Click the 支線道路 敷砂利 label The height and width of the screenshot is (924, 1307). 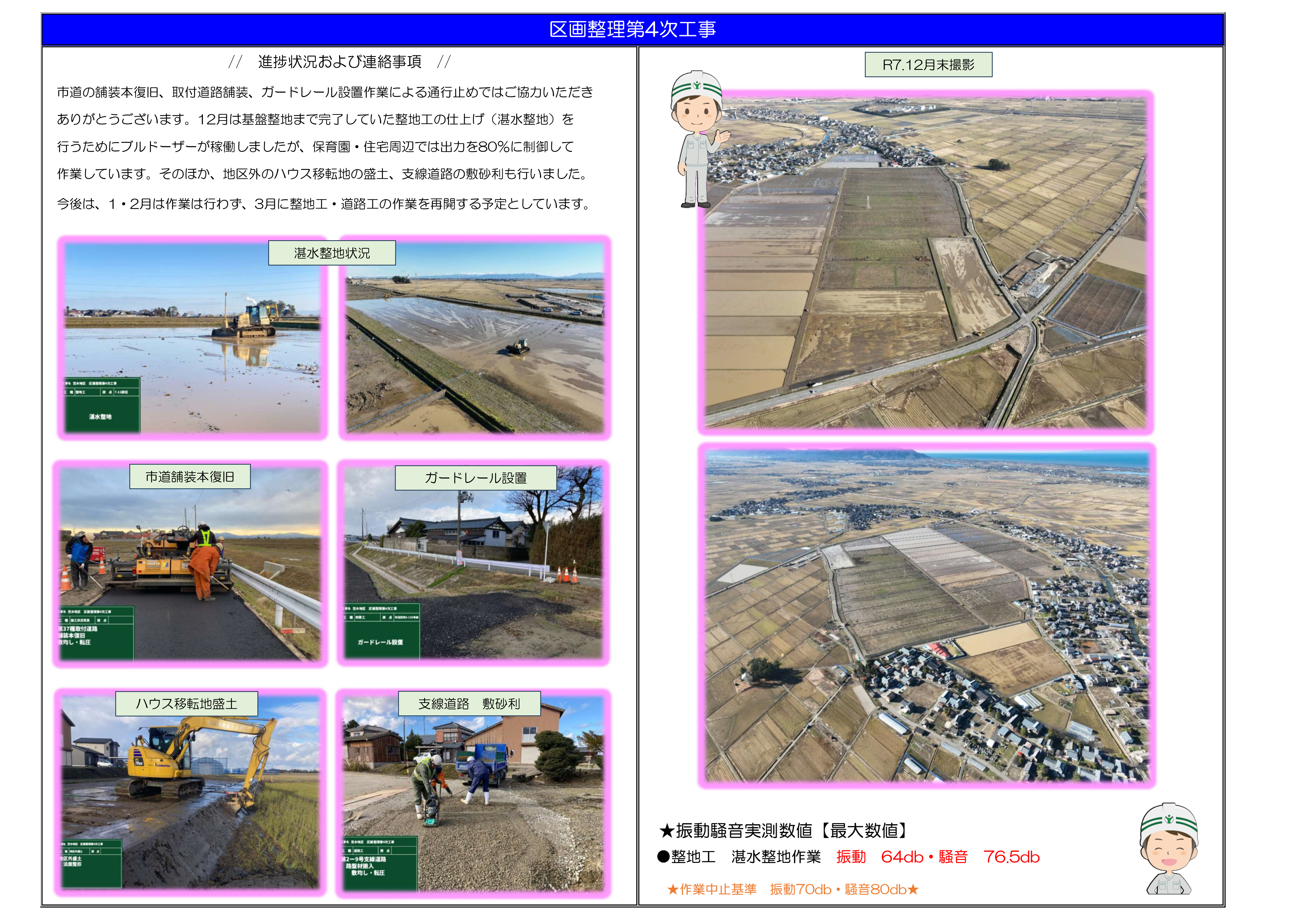469,704
